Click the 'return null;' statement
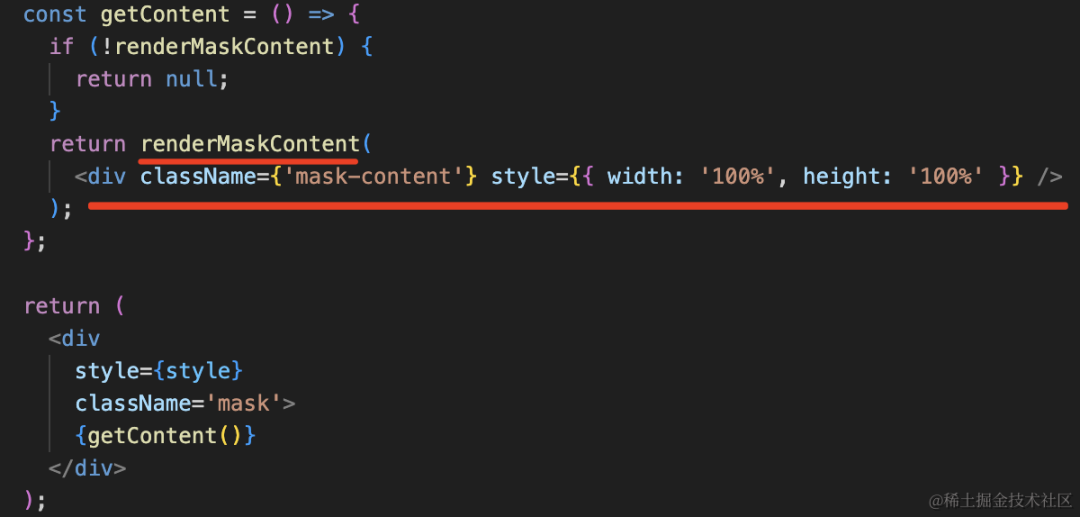 point(152,79)
